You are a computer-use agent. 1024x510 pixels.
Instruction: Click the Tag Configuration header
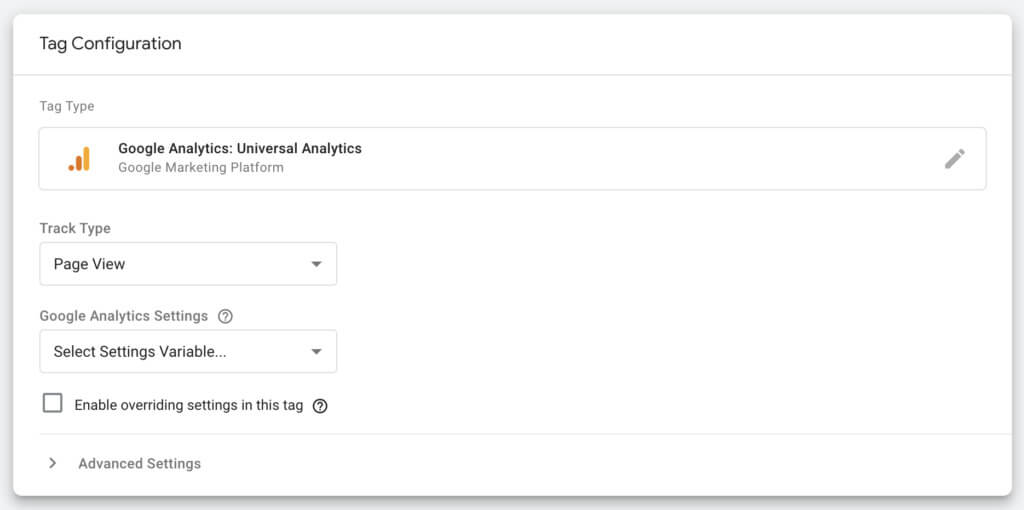[110, 44]
